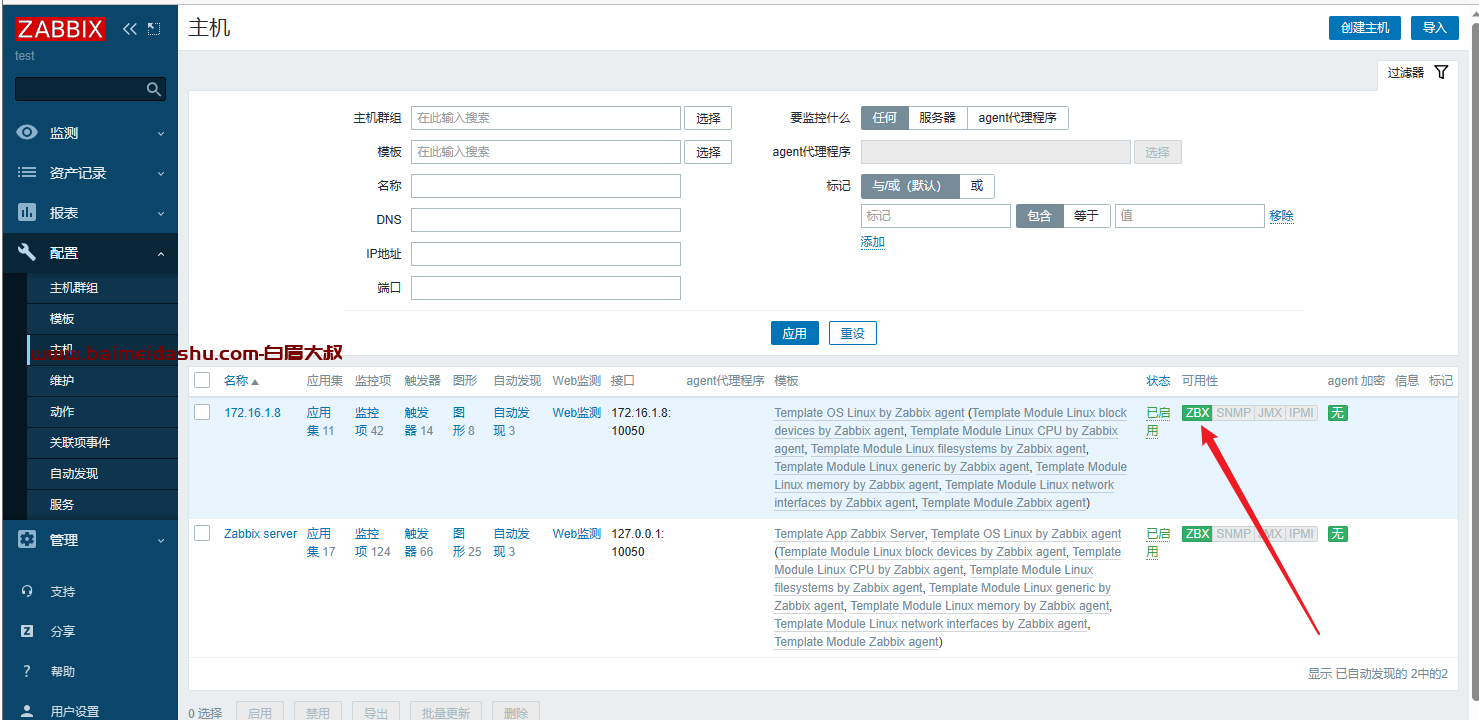Open 维护 in the sidebar
The height and width of the screenshot is (720, 1479).
pyautogui.click(x=62, y=381)
